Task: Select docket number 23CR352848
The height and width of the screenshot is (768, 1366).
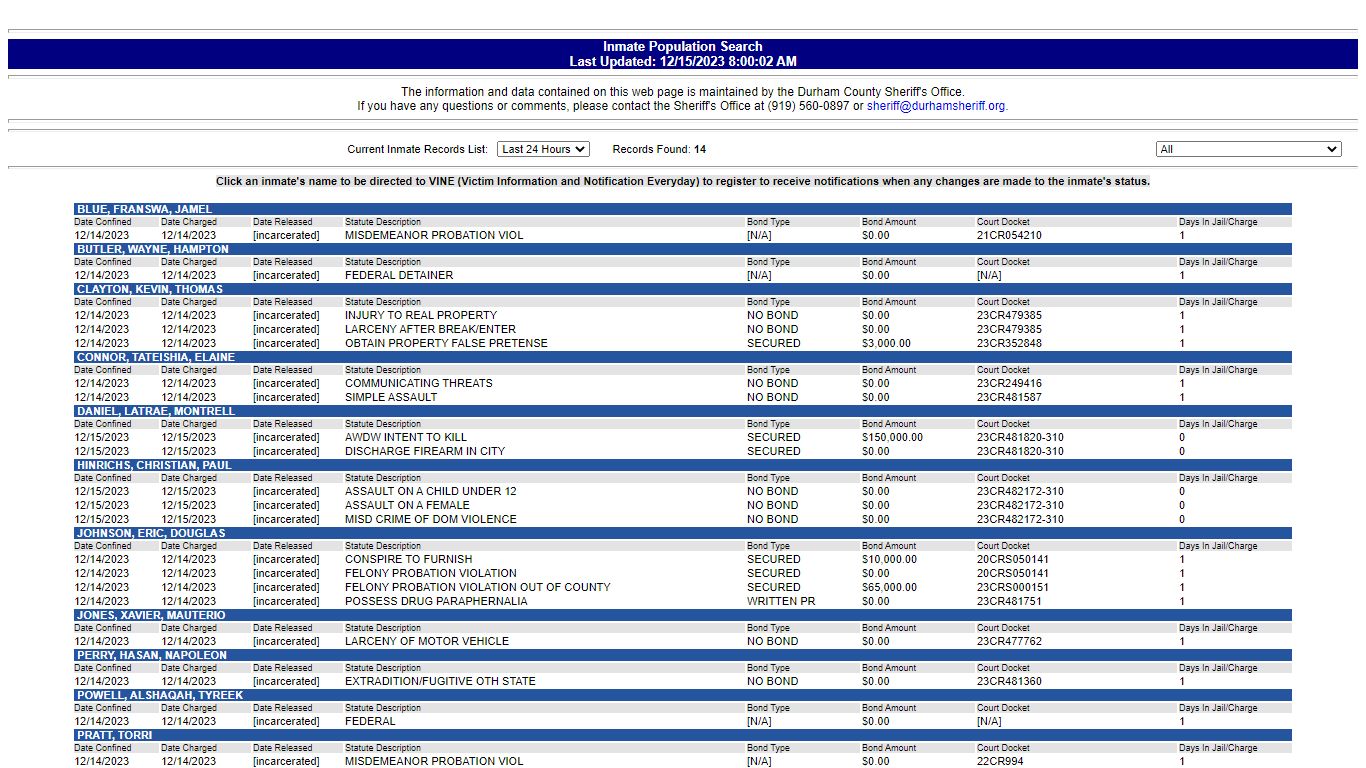Action: pos(1009,343)
